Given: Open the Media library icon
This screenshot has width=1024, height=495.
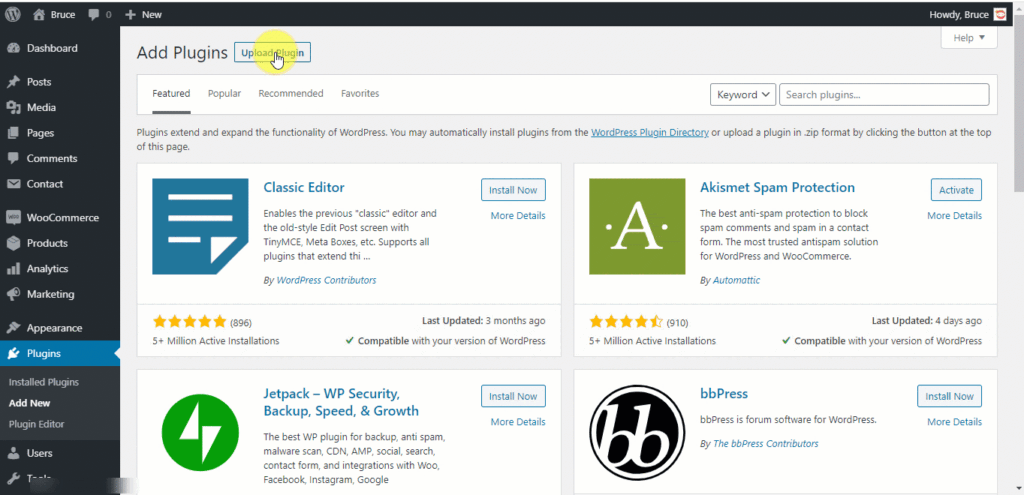Looking at the screenshot, I should click(13, 107).
